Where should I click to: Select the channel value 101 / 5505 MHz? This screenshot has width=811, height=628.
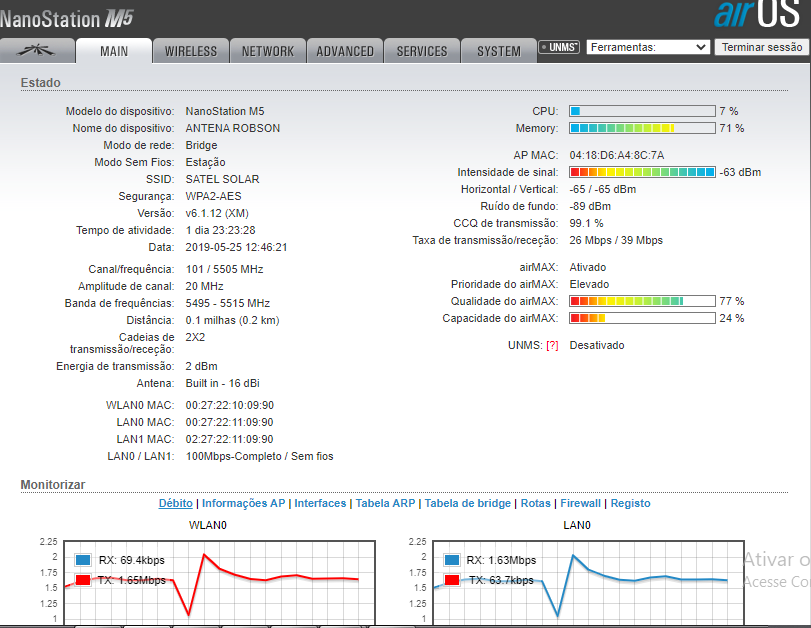(x=224, y=270)
